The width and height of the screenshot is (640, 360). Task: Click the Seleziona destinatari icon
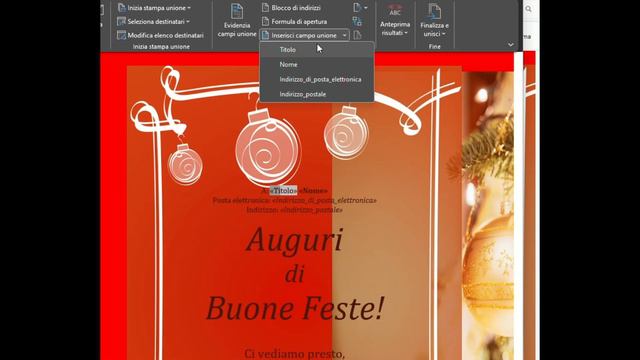121,22
